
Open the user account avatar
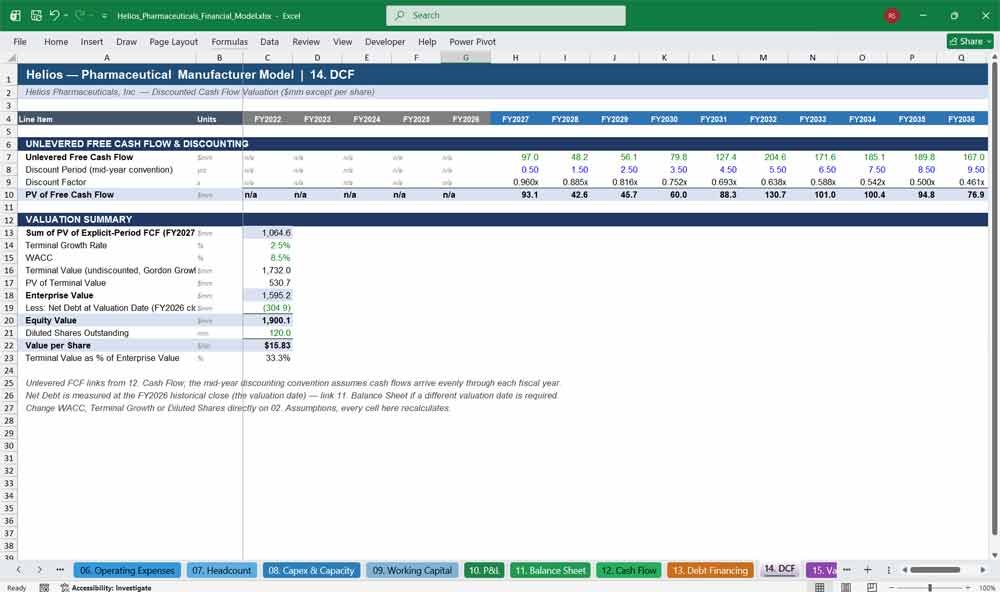coord(892,15)
